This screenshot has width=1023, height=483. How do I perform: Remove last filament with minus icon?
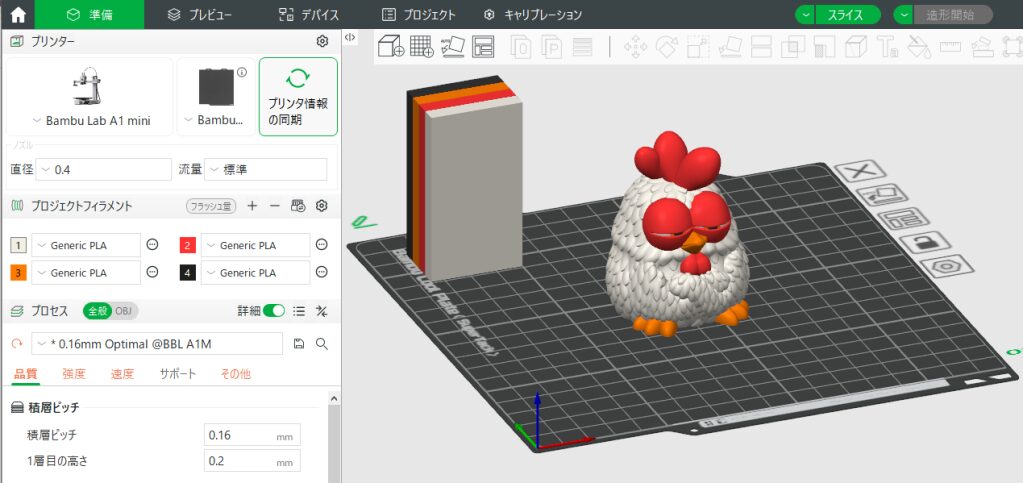click(x=275, y=206)
